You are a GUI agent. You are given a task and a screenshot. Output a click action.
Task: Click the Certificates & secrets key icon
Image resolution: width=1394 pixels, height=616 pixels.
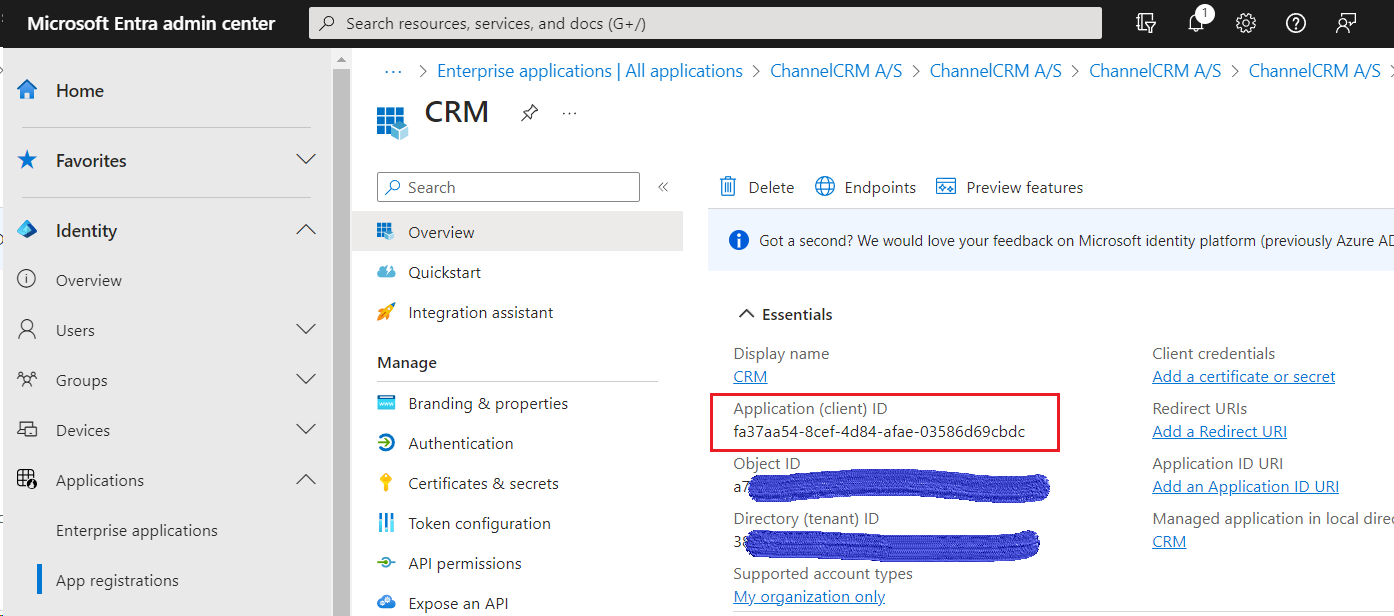click(x=386, y=483)
